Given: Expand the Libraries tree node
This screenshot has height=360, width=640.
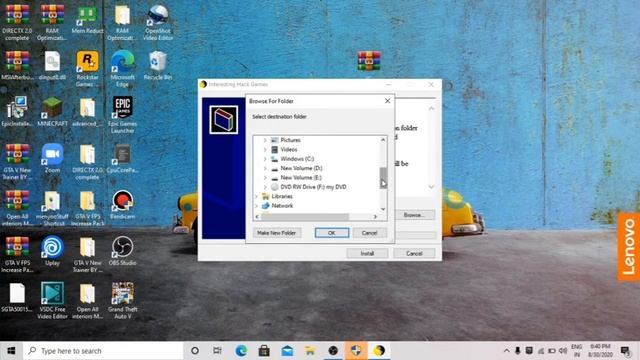Looking at the screenshot, I should [256, 196].
